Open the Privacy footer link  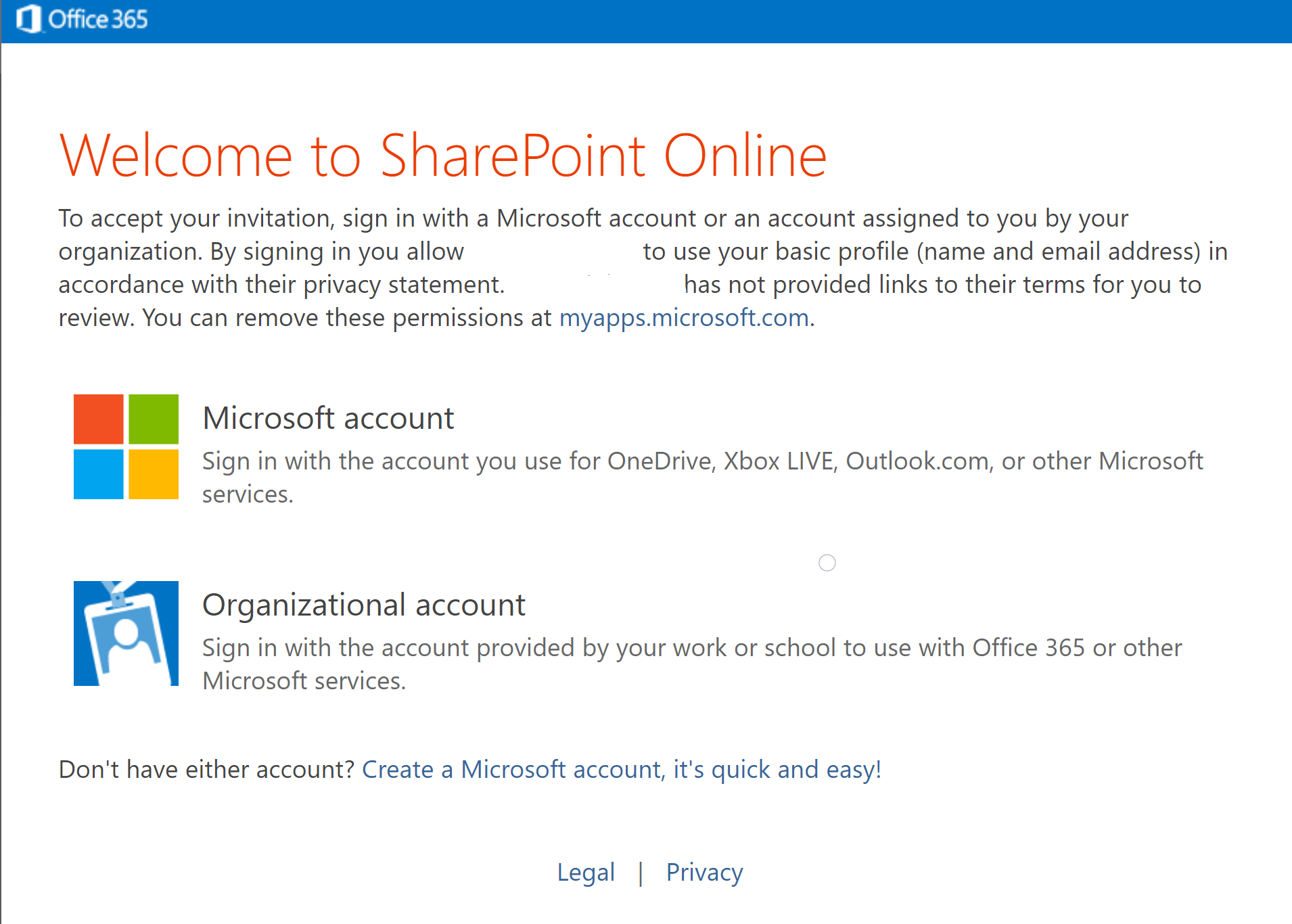click(704, 873)
